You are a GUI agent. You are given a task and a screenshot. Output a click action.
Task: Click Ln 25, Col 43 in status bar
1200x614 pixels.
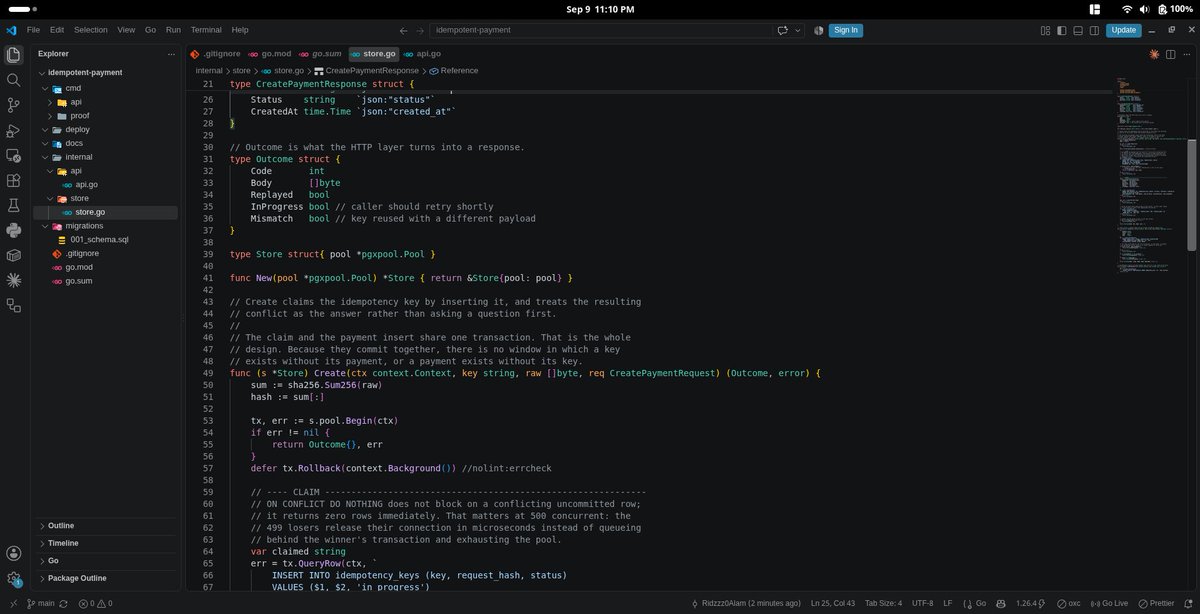coord(833,604)
